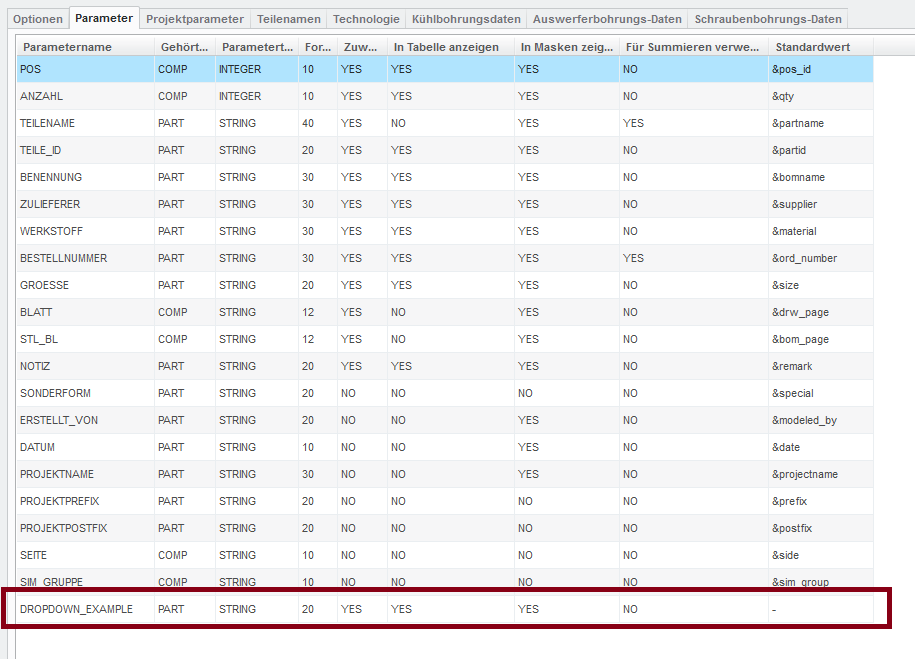Switch to the Technologie tab
This screenshot has height=659, width=915.
[x=366, y=19]
